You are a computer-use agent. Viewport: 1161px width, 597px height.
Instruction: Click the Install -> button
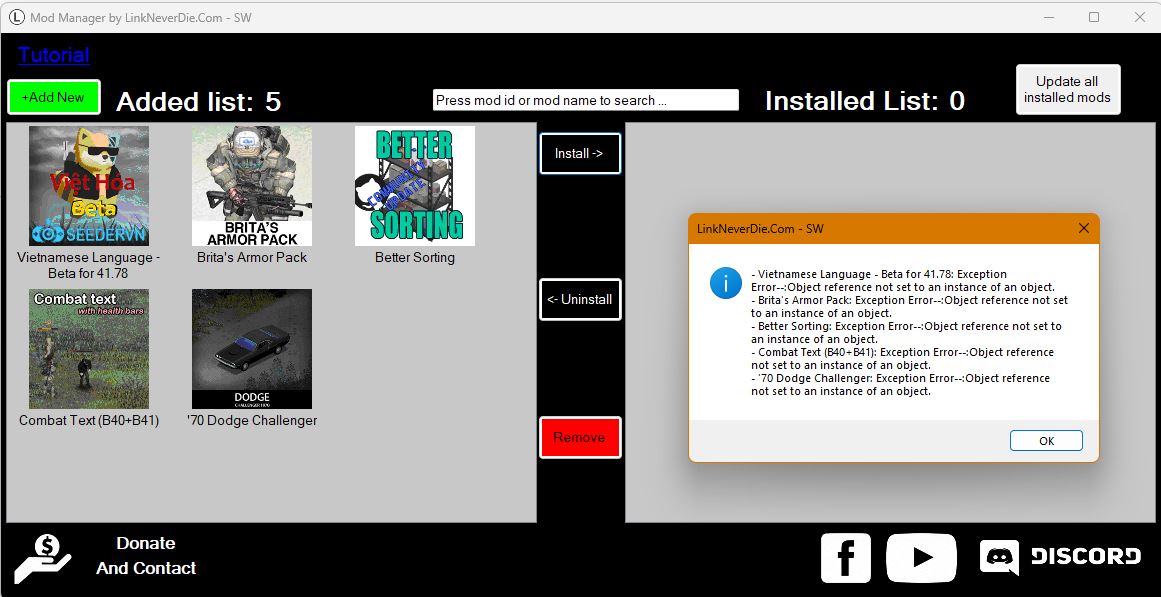coord(580,154)
